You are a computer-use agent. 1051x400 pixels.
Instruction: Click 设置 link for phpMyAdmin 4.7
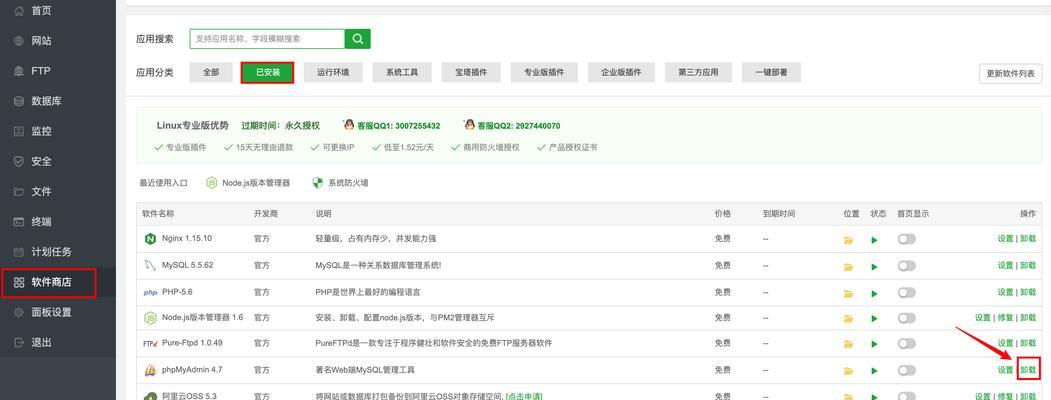click(x=1005, y=370)
